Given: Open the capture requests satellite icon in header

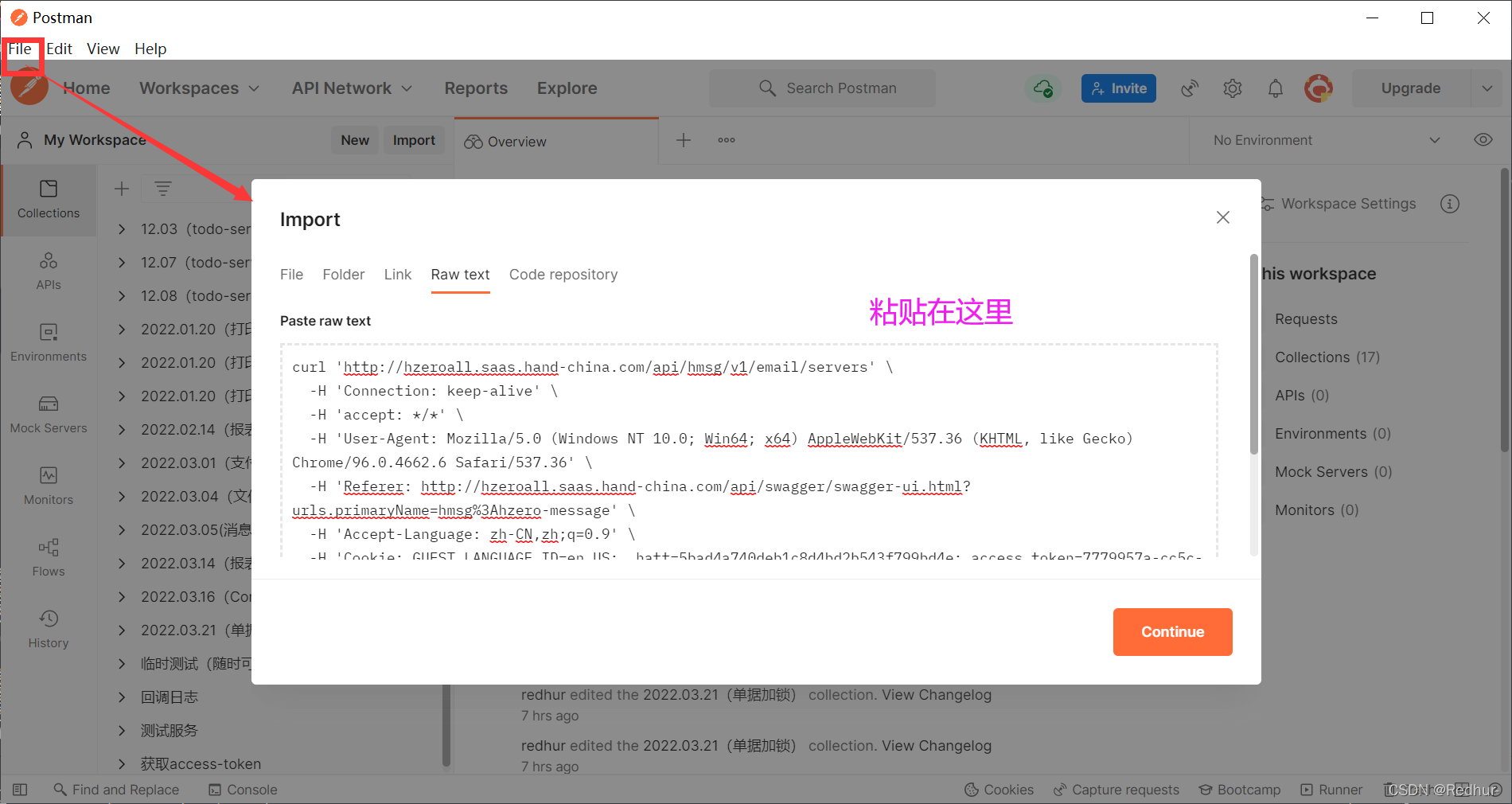Looking at the screenshot, I should pyautogui.click(x=1190, y=88).
